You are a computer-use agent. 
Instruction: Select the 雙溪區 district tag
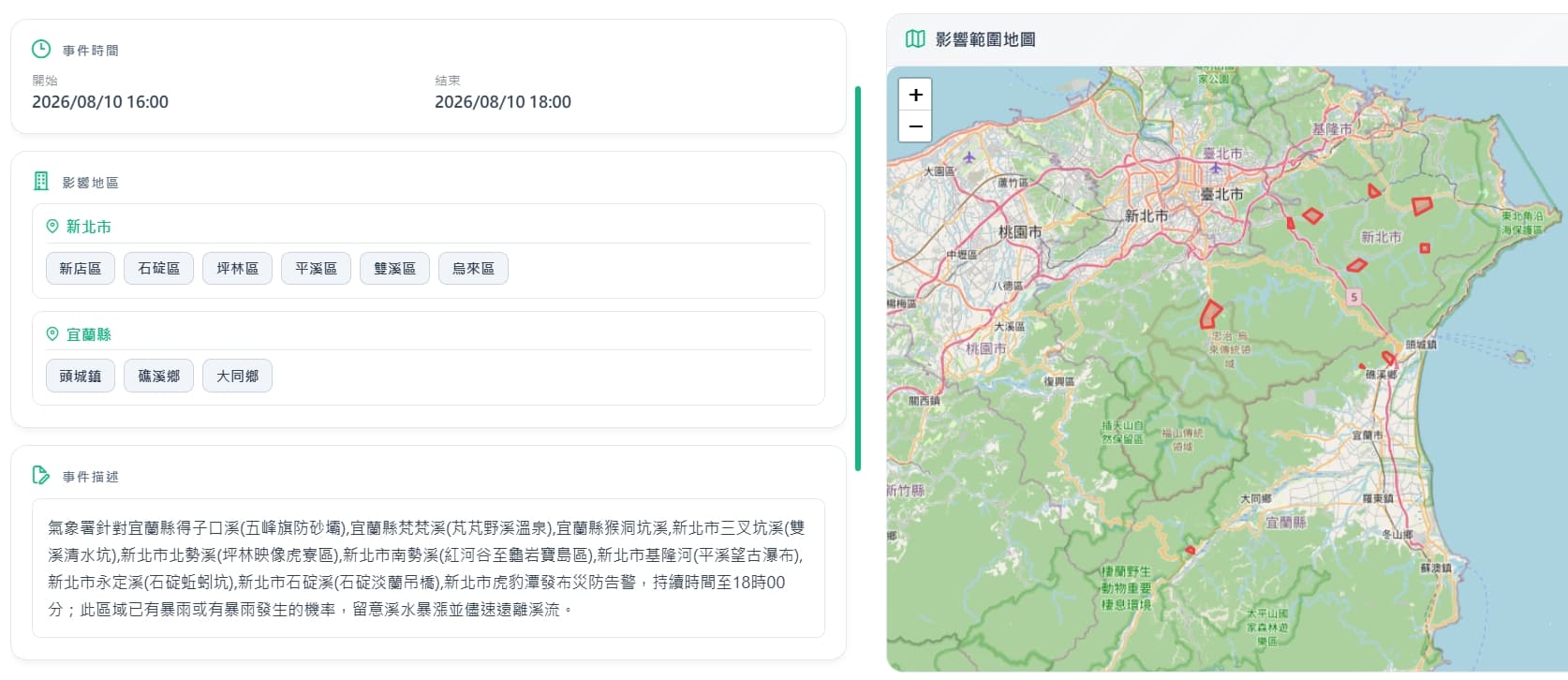[x=395, y=268]
